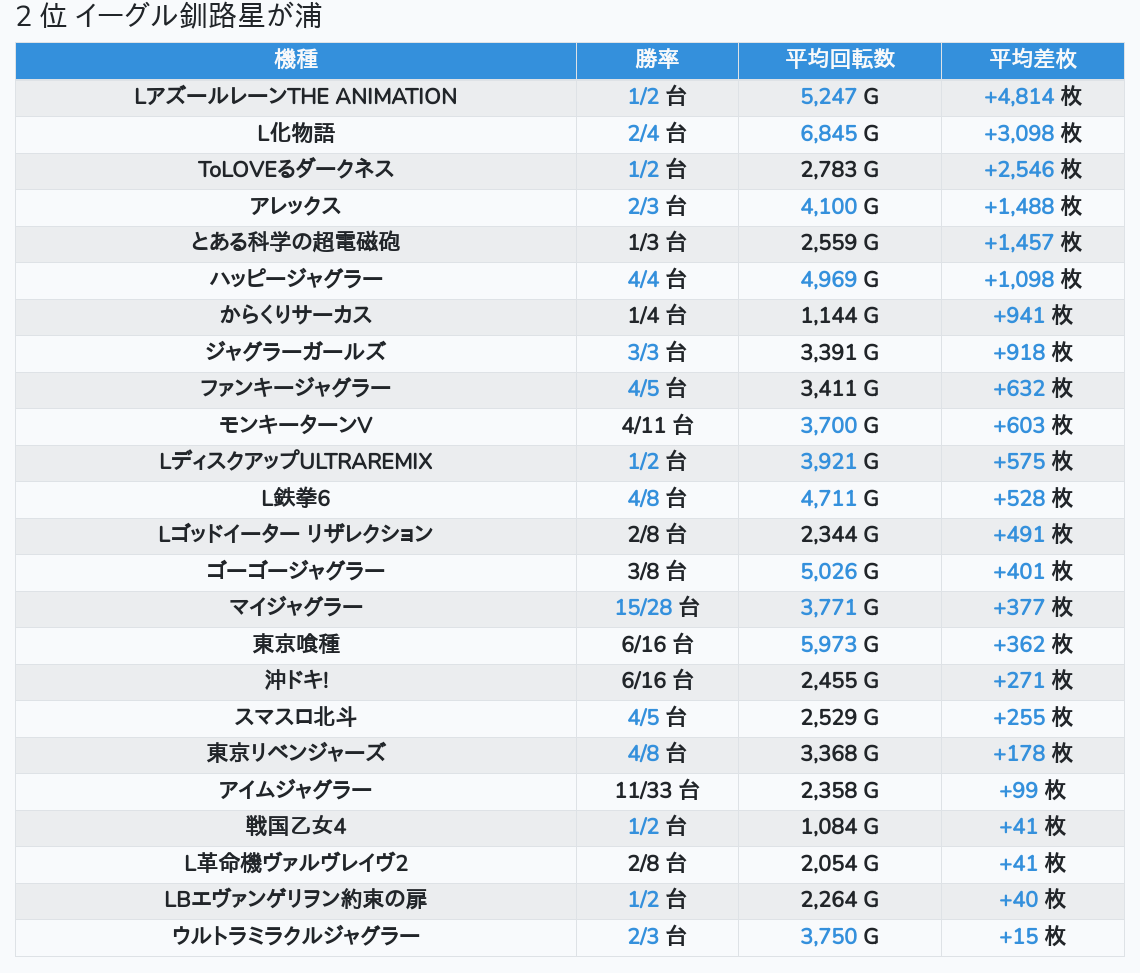
Task: Select the モンキーターンV row name
Action: click(296, 425)
